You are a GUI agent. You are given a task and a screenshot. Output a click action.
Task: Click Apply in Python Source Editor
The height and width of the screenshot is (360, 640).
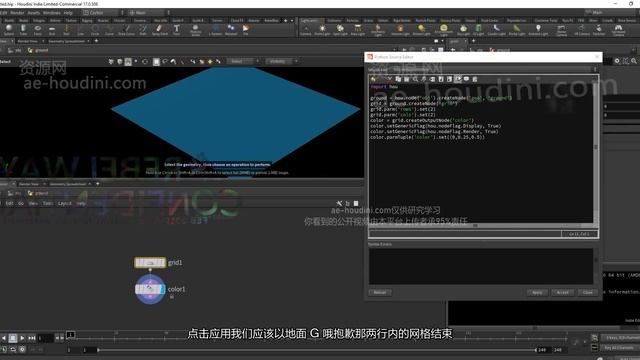[537, 292]
